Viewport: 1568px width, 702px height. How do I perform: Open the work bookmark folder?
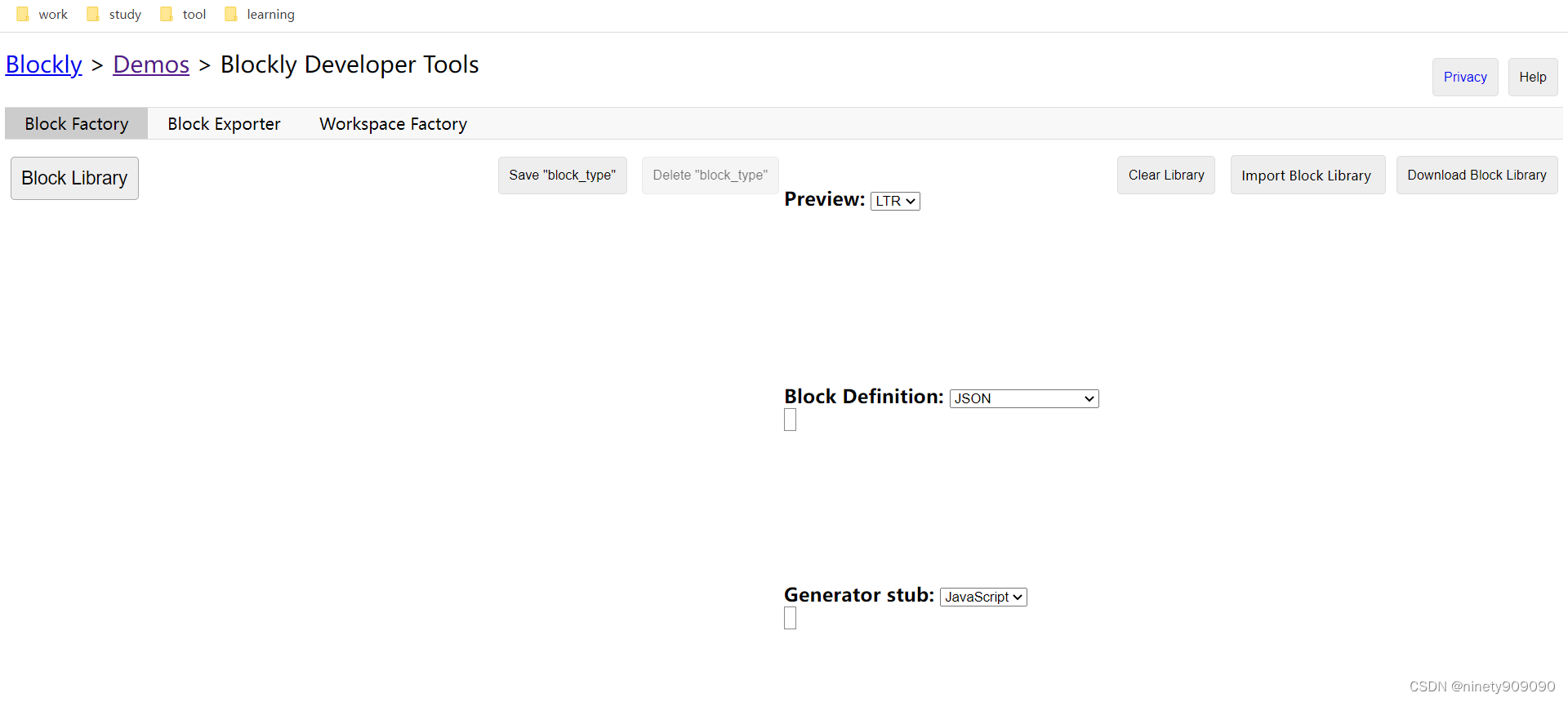(42, 14)
